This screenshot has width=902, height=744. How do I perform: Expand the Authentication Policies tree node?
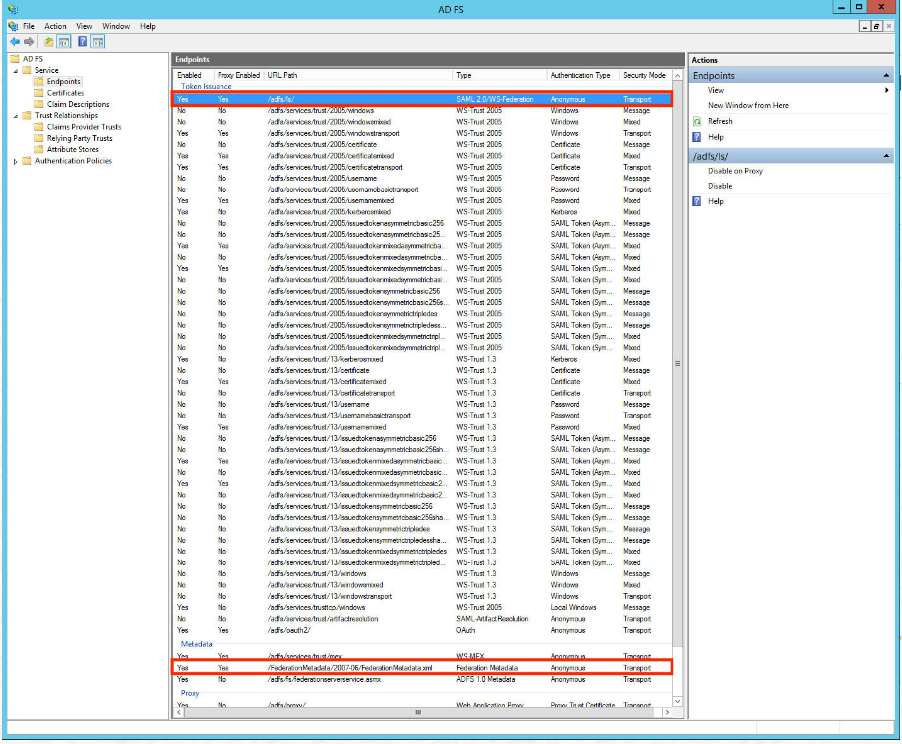16,161
